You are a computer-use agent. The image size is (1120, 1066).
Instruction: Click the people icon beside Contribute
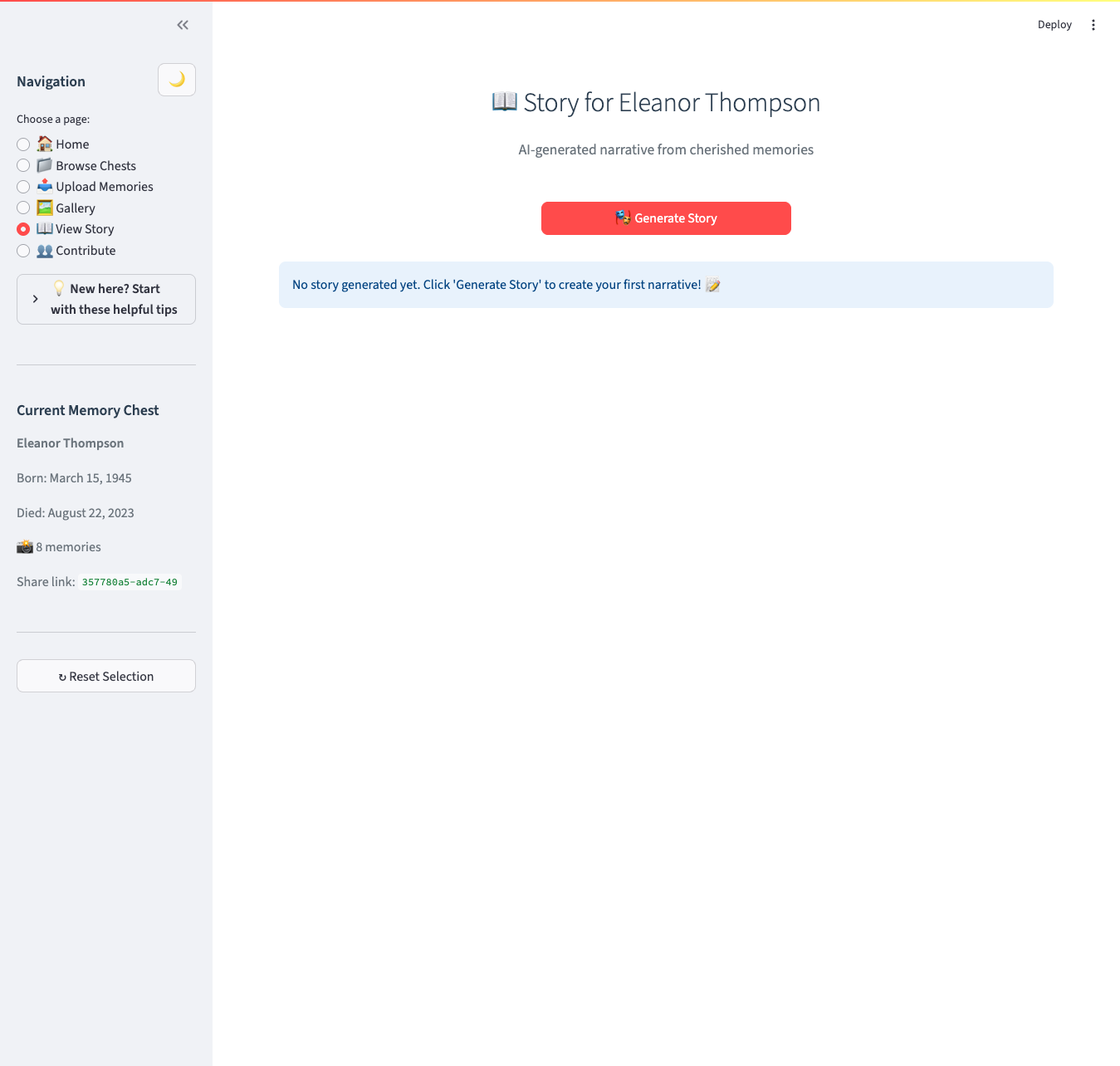45,251
